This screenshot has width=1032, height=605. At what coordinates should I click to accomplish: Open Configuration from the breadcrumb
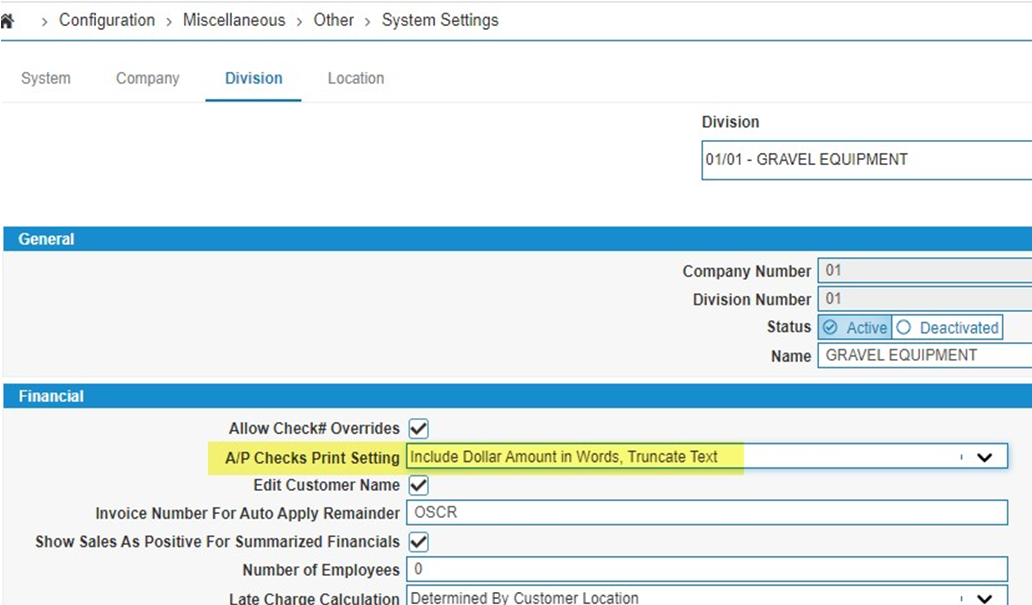106,19
